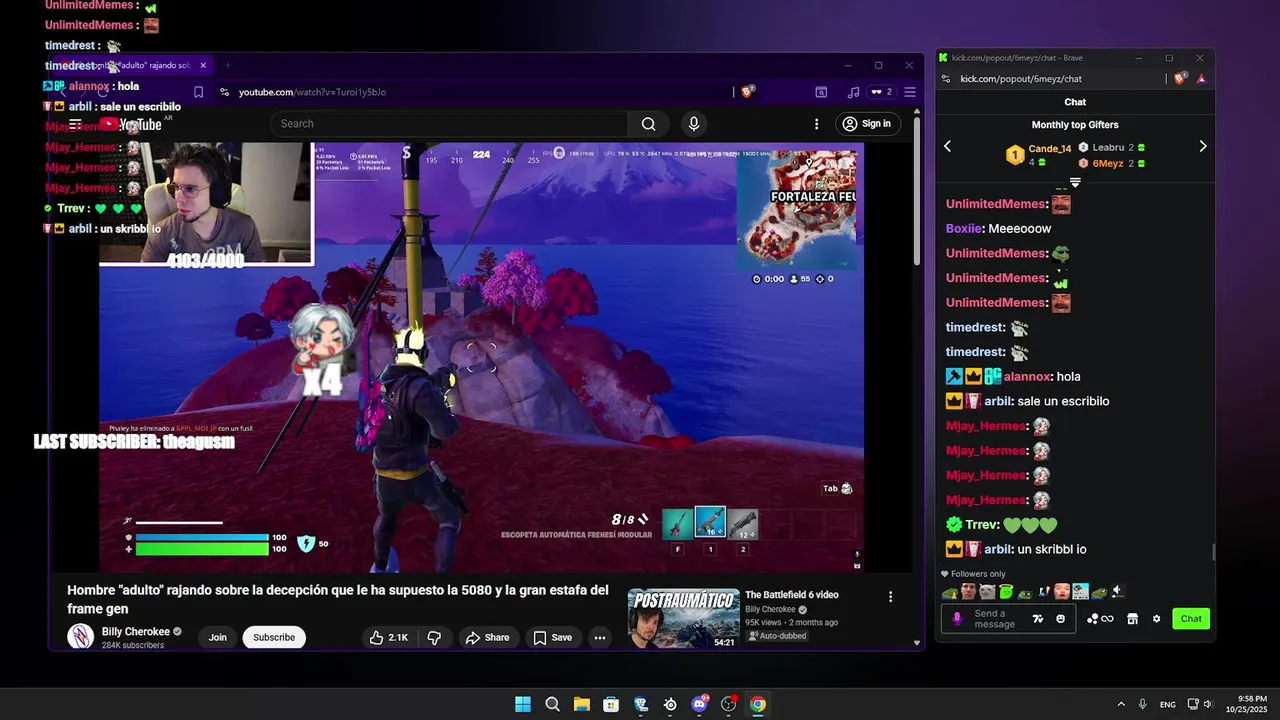Screen dimensions: 1280x720
Task: Click 'sale un escribilo' chat message
Action: point(1063,401)
